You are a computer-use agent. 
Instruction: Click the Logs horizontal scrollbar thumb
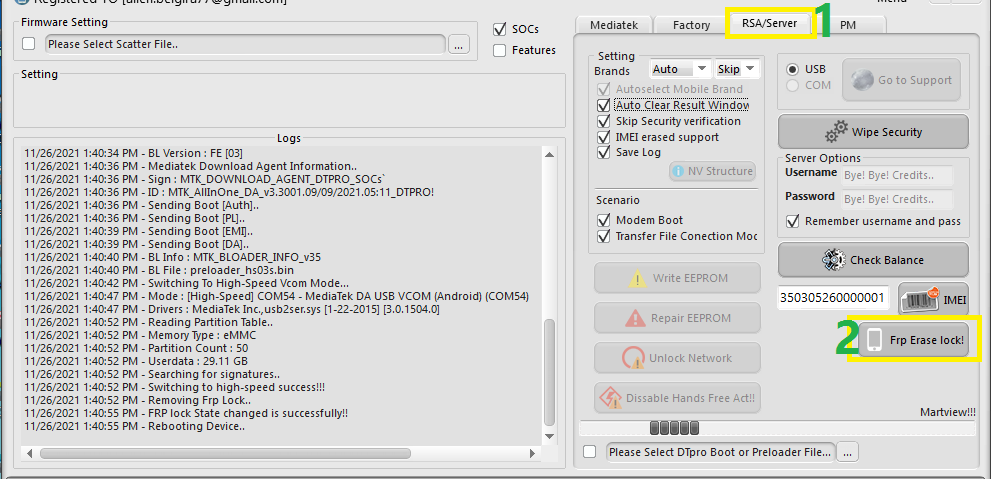[x=225, y=453]
